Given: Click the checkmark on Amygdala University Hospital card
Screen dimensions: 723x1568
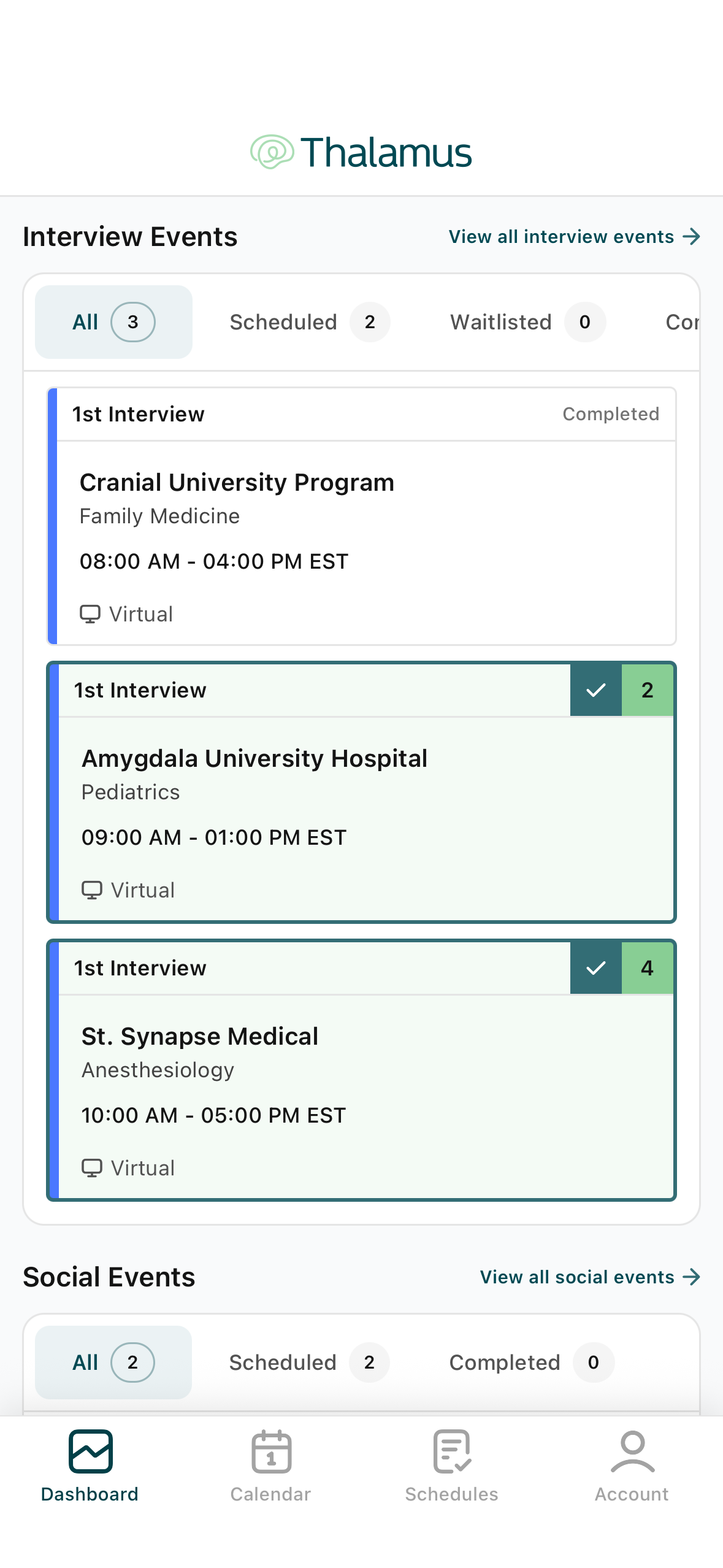Looking at the screenshot, I should click(596, 690).
